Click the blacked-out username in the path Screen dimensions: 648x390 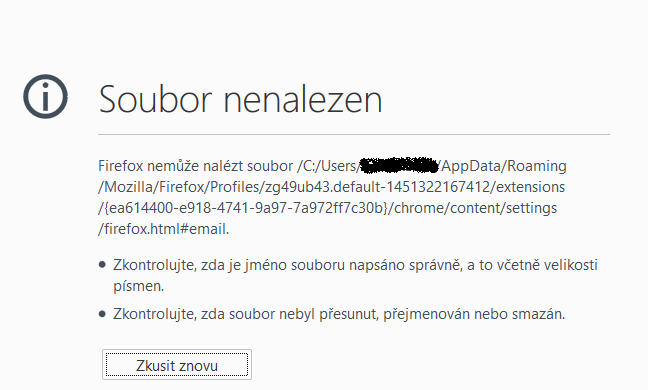(399, 165)
